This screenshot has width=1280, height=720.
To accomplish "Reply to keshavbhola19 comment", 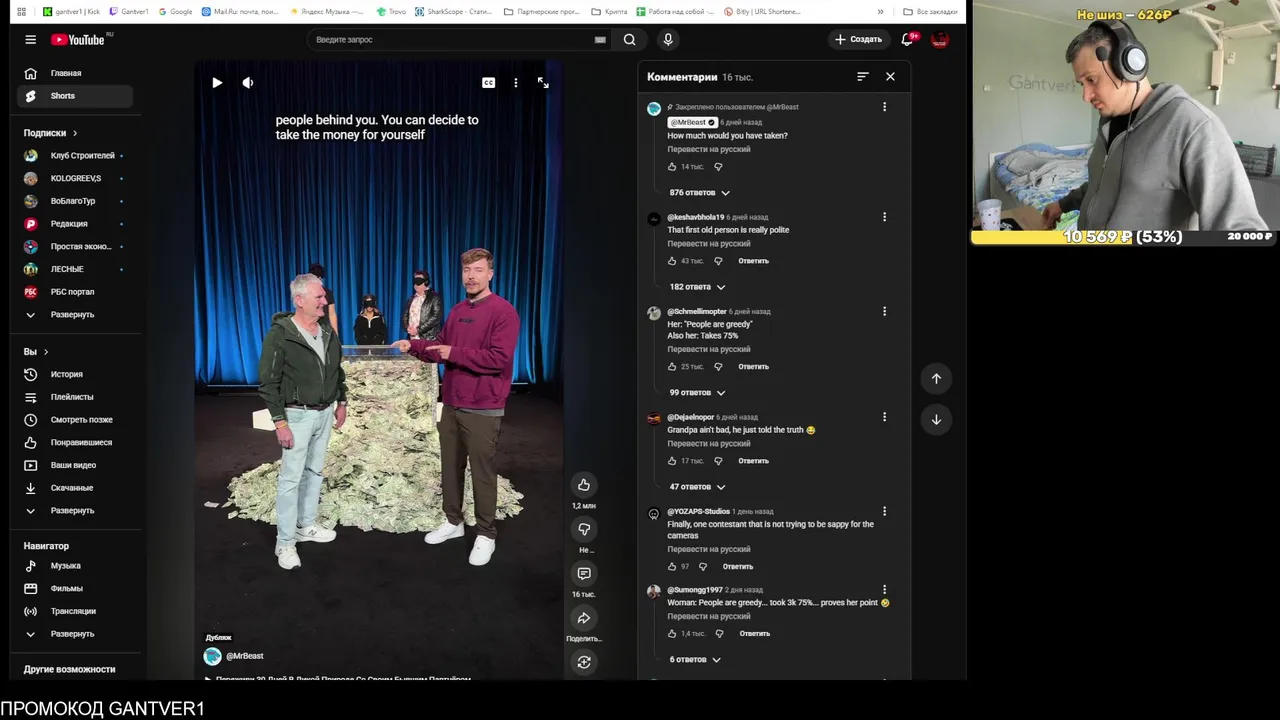I will (x=753, y=261).
